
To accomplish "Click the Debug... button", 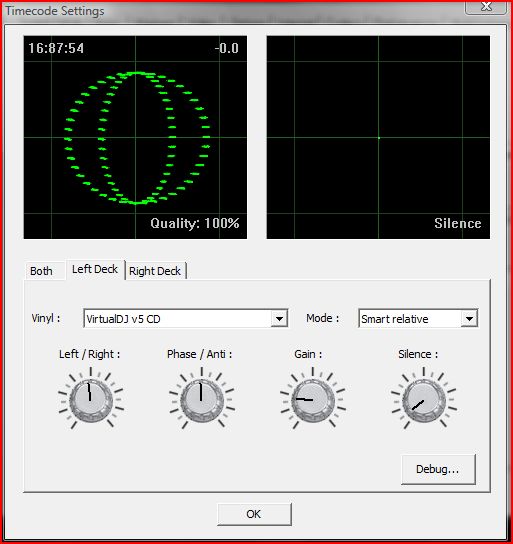I will click(438, 469).
